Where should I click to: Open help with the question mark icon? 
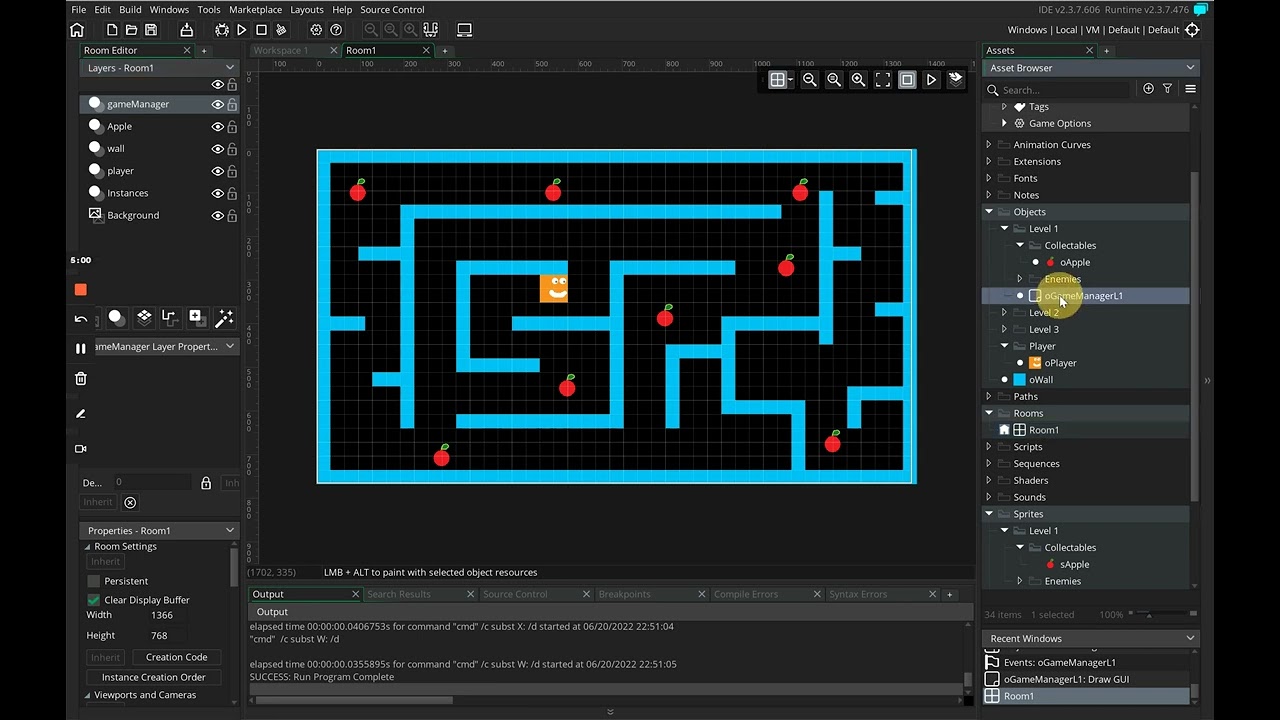[x=336, y=30]
